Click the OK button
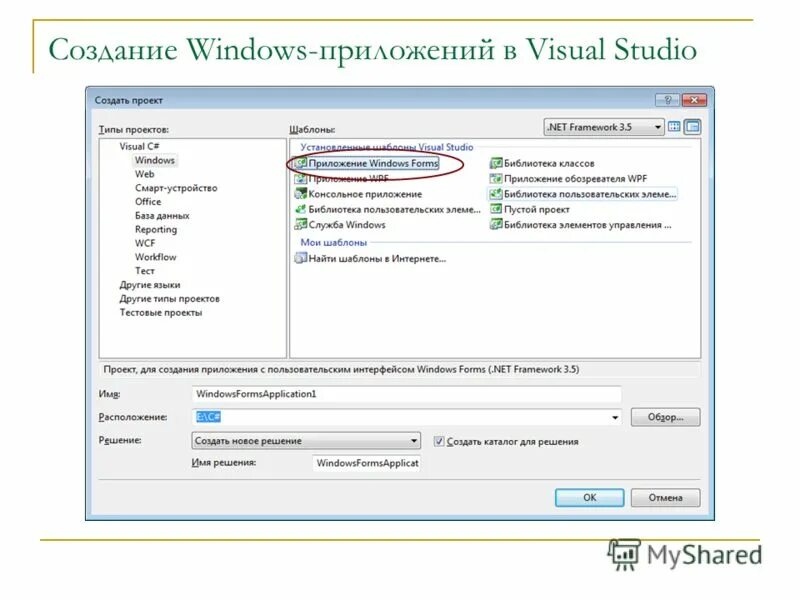Image resolution: width=800 pixels, height=600 pixels. point(589,497)
